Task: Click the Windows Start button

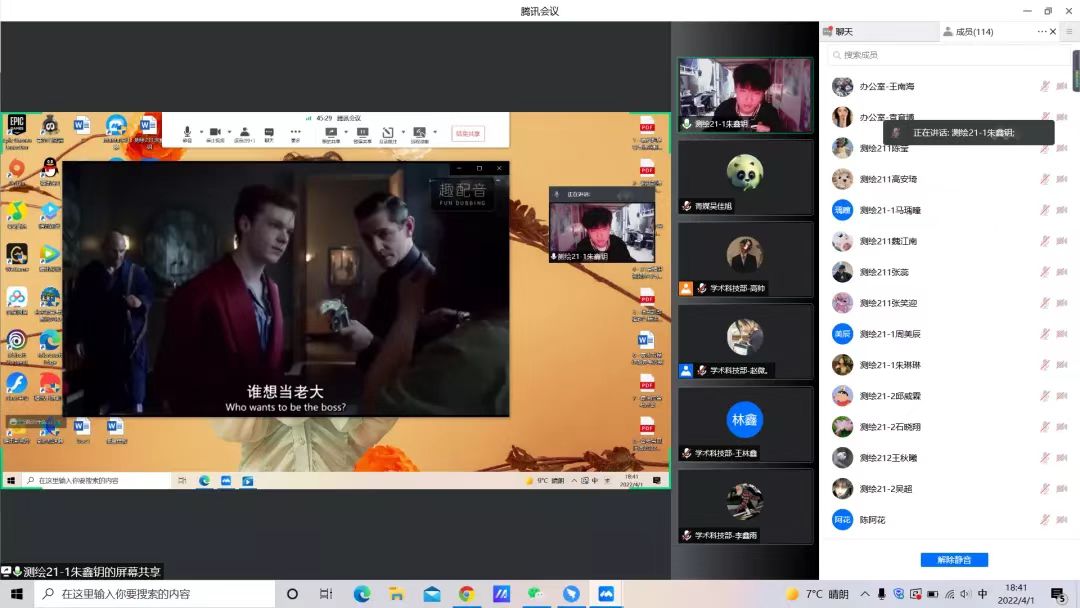Action: click(17, 594)
